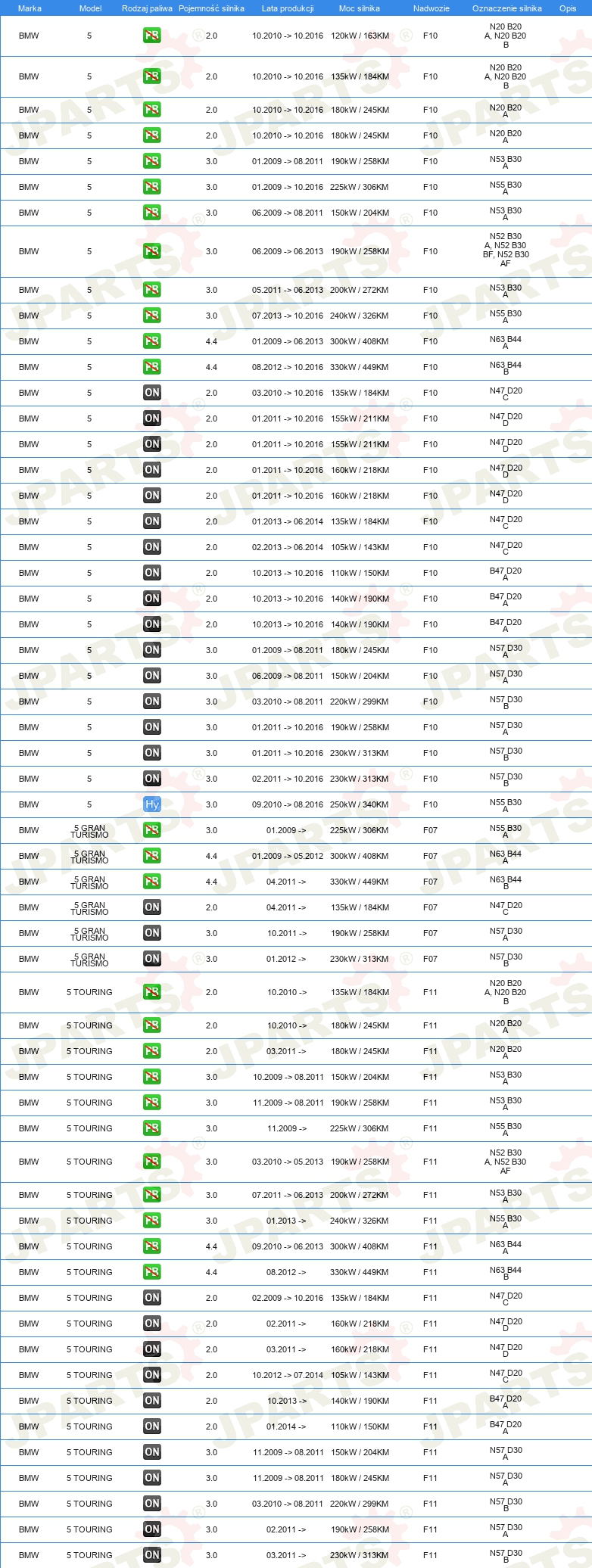The image size is (592, 1568).
Task: Click the 4.4 engine capacity in the 01.2009 -> 06.2013 row
Action: 211,341
